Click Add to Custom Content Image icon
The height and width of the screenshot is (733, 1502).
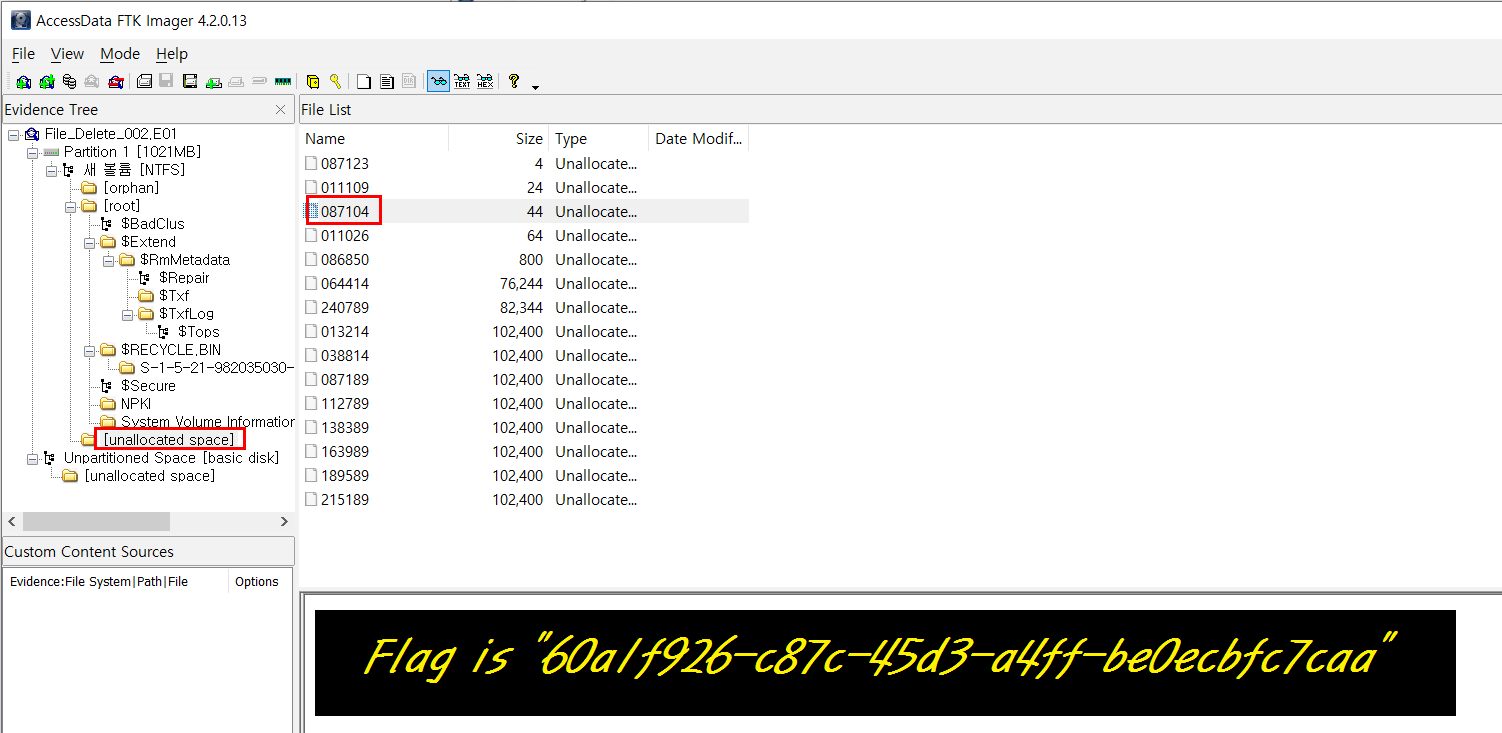[x=213, y=82]
